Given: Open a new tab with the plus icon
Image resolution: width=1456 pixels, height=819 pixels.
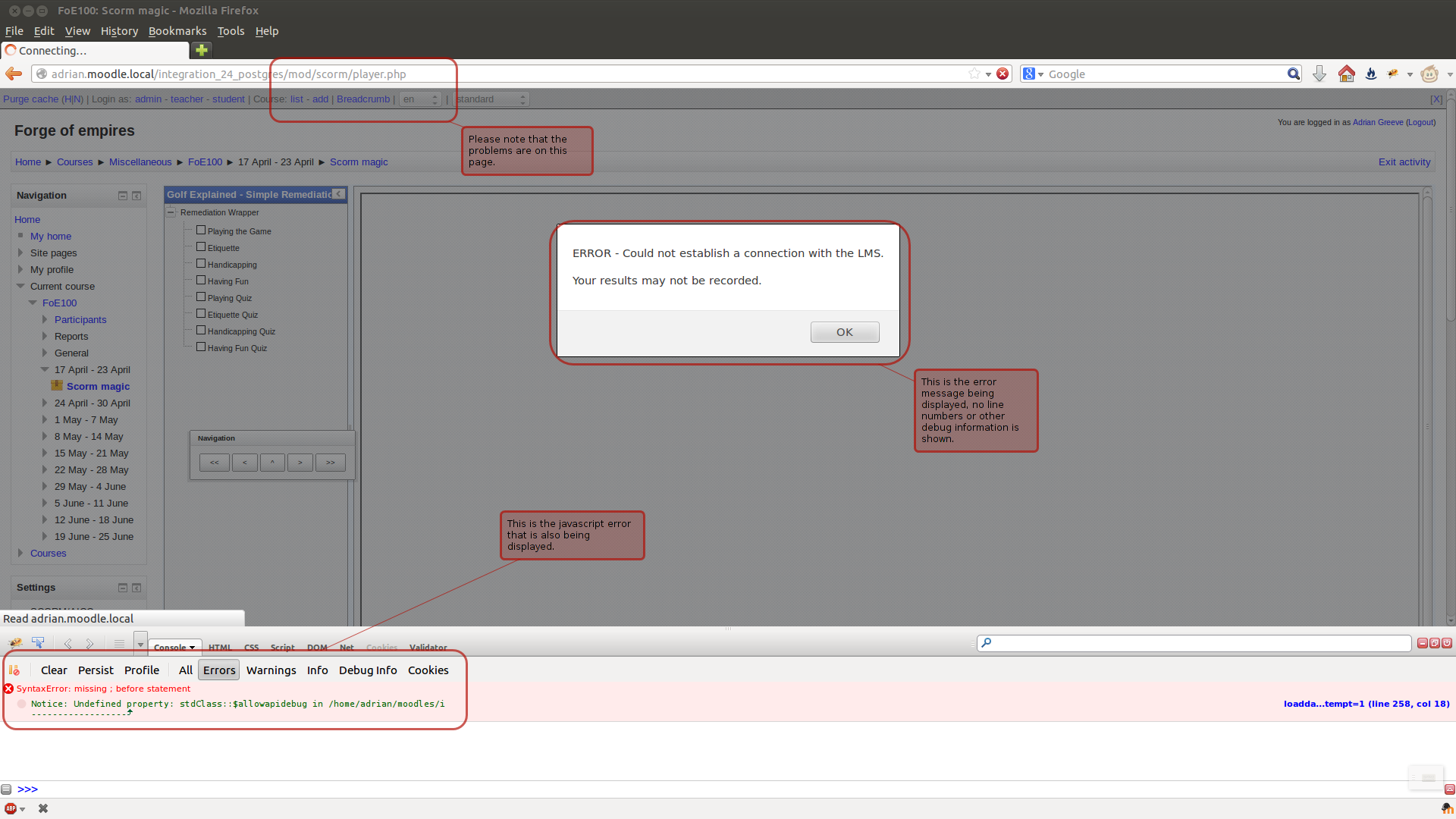Looking at the screenshot, I should [202, 50].
